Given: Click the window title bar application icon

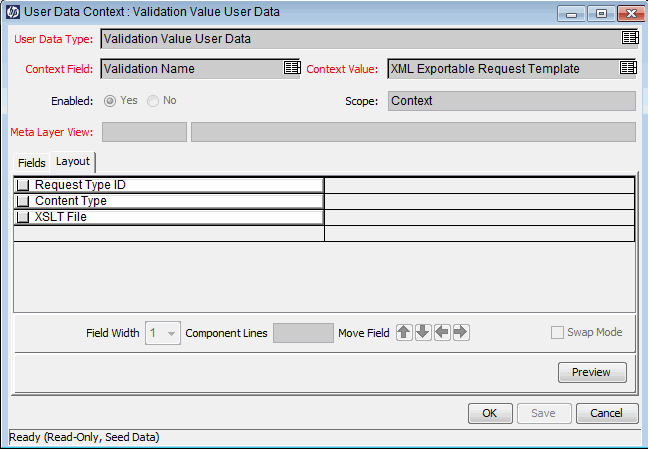Looking at the screenshot, I should 12,12.
